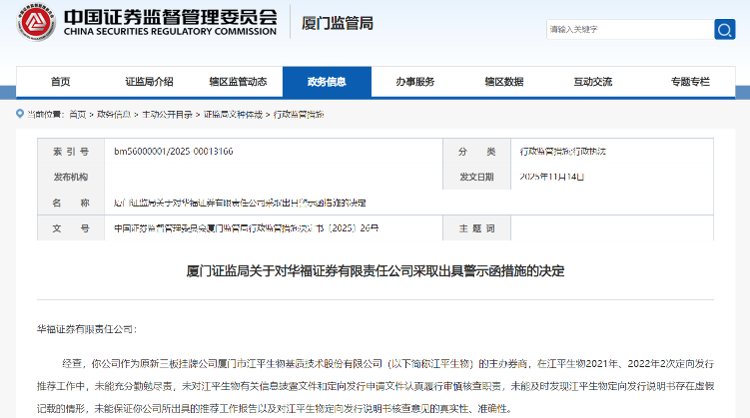This screenshot has height=418, width=750.
Task: Click 政务信息 in the breadcrumb path
Action: pos(114,115)
